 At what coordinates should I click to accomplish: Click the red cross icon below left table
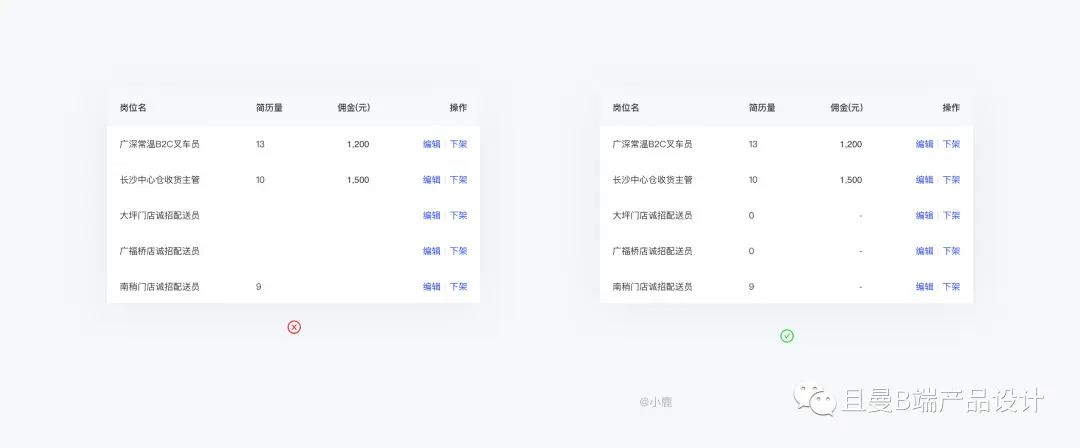294,327
